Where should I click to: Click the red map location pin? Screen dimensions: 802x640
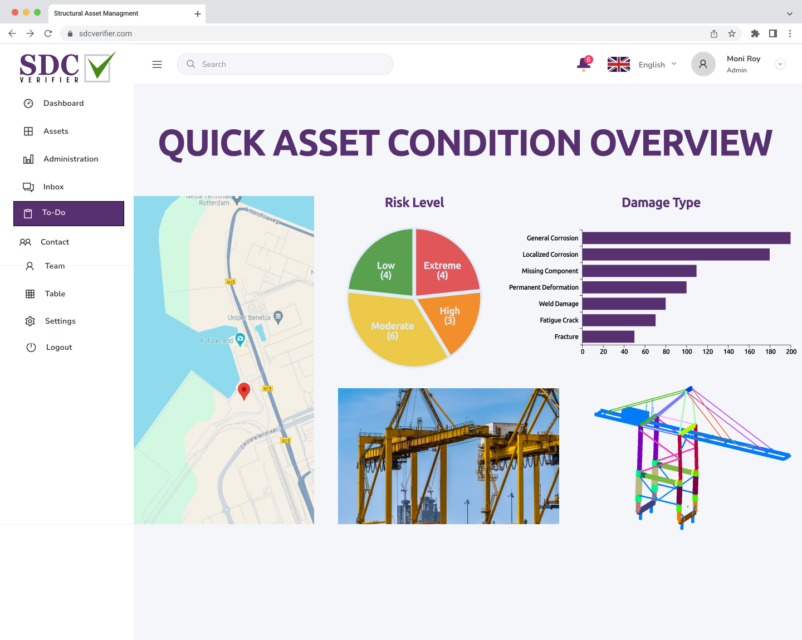(x=243, y=390)
